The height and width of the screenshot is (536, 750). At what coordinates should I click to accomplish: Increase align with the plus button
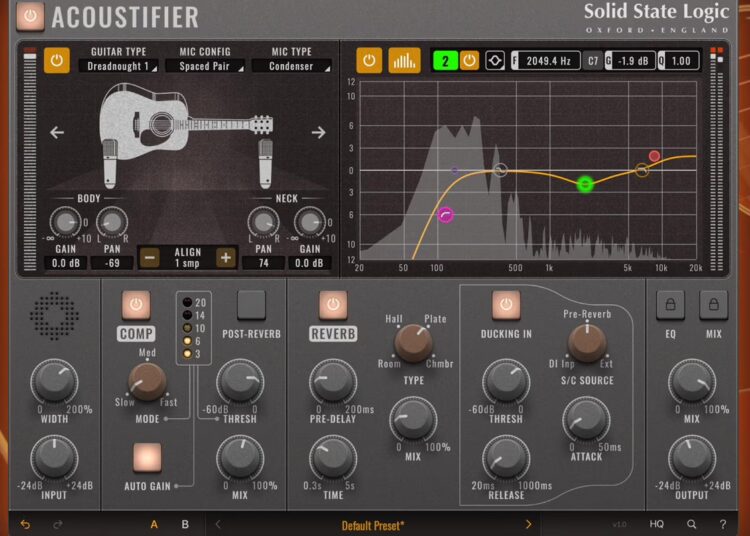[x=226, y=258]
